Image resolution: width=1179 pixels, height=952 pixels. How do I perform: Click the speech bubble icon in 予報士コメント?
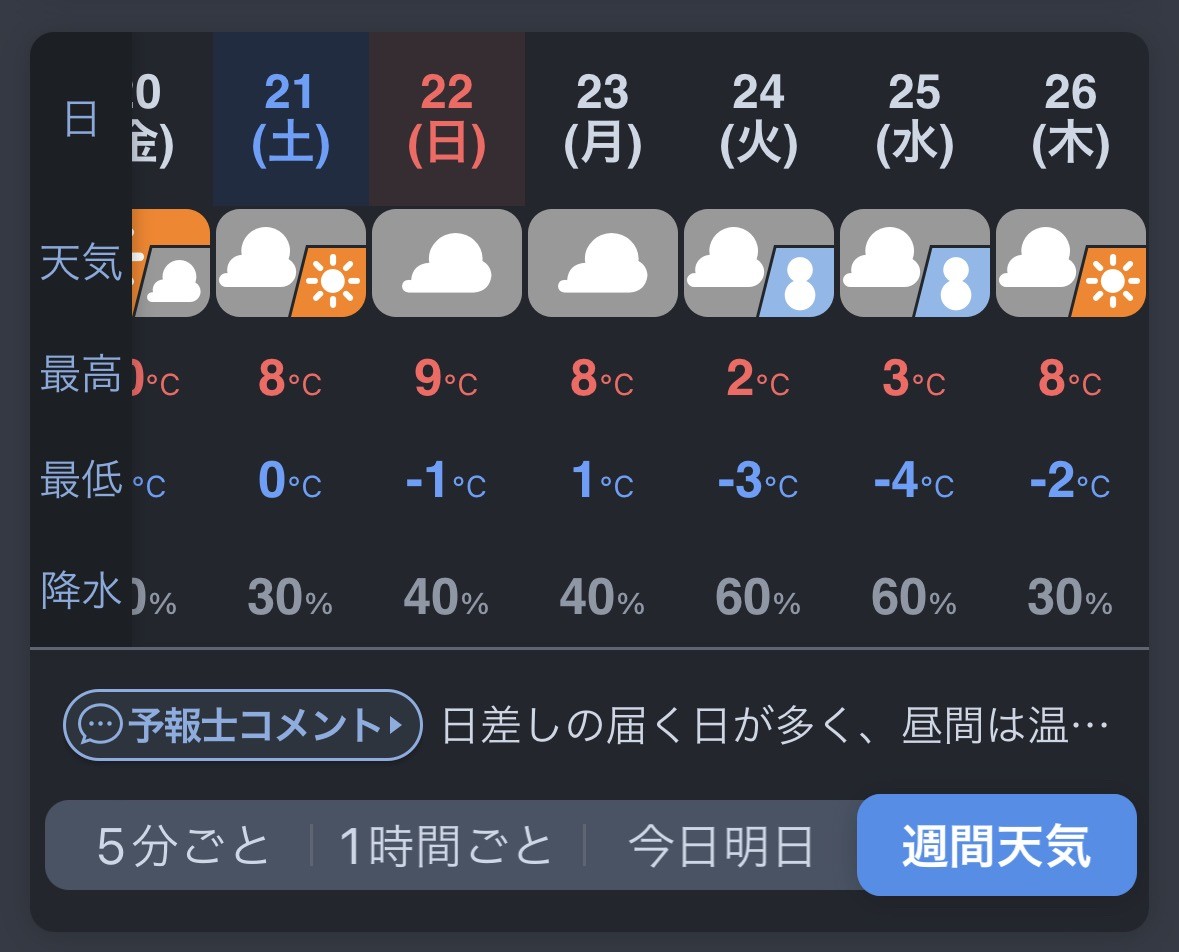pyautogui.click(x=100, y=726)
